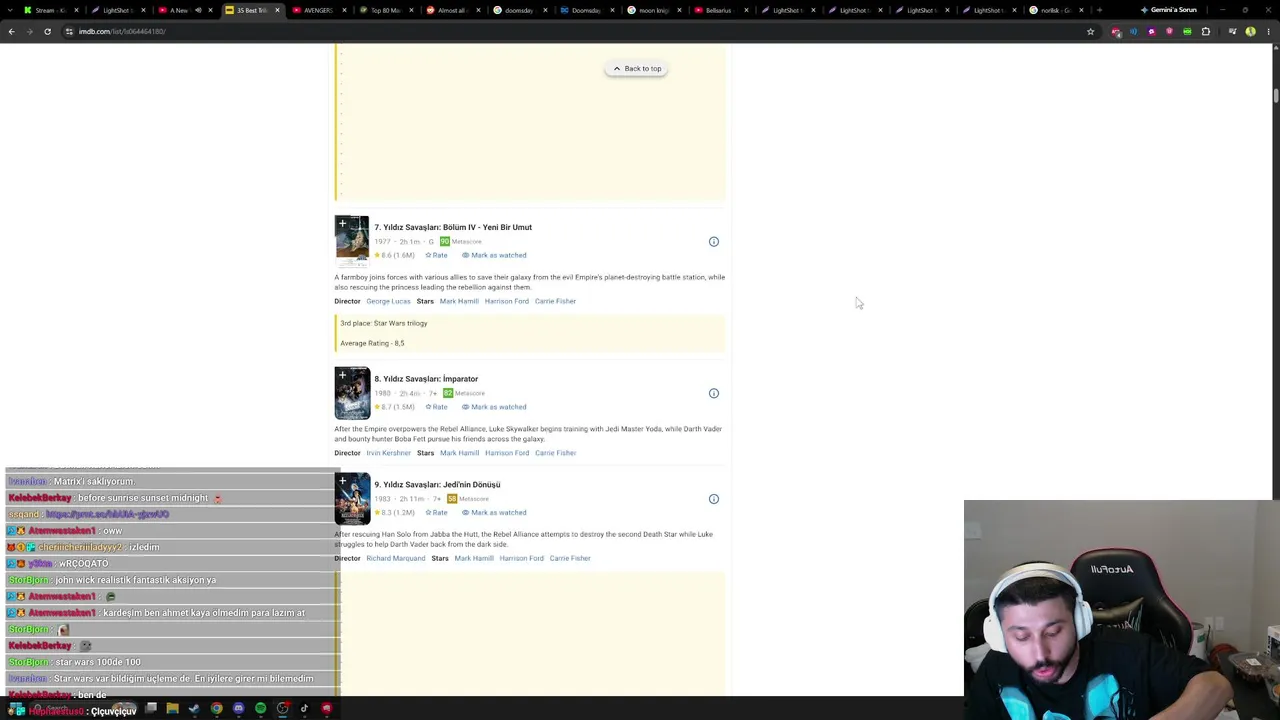Open Bölüm IV - Yeni Bir Umut poster
The width and height of the screenshot is (1280, 720).
352,242
